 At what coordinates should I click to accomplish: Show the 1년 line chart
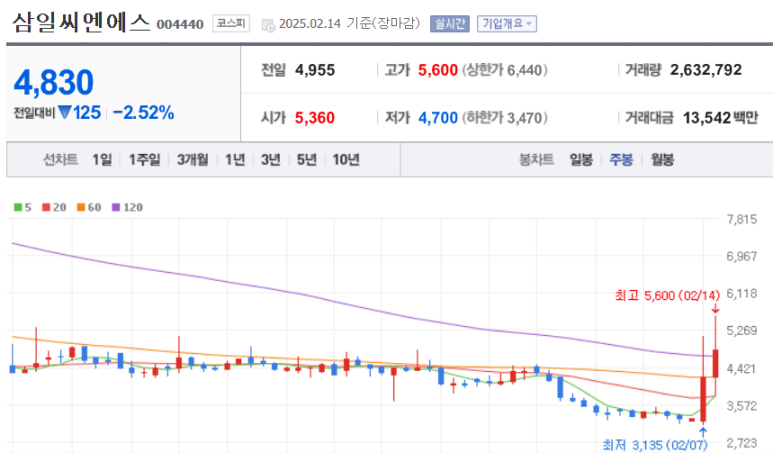click(x=235, y=160)
